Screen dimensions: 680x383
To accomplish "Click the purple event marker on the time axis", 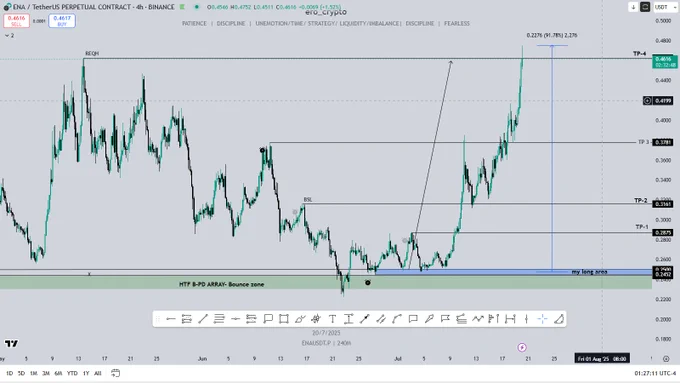I will click(x=522, y=347).
